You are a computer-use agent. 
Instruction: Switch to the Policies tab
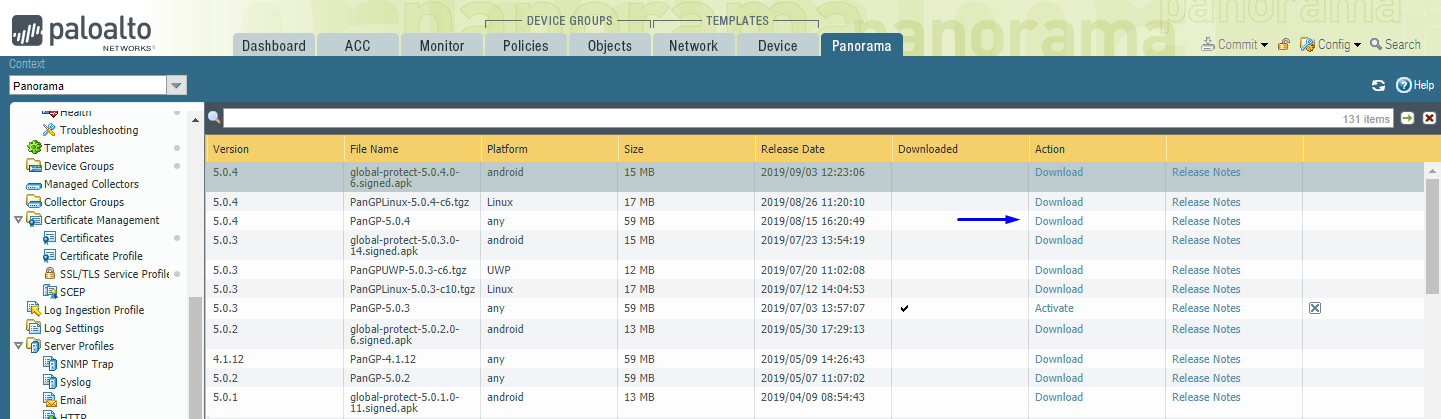[x=525, y=46]
